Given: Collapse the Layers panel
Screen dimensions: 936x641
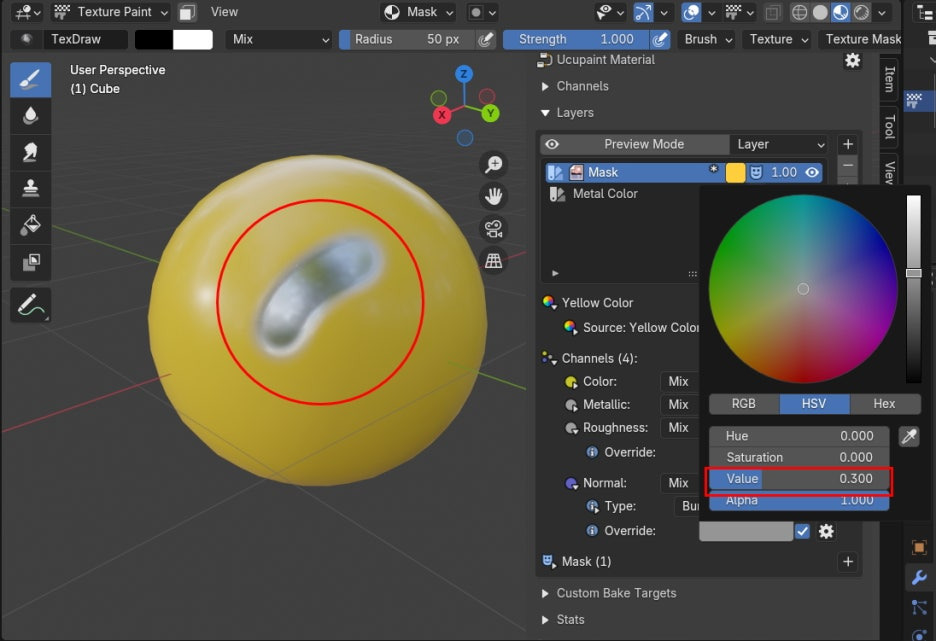Looking at the screenshot, I should point(567,113).
